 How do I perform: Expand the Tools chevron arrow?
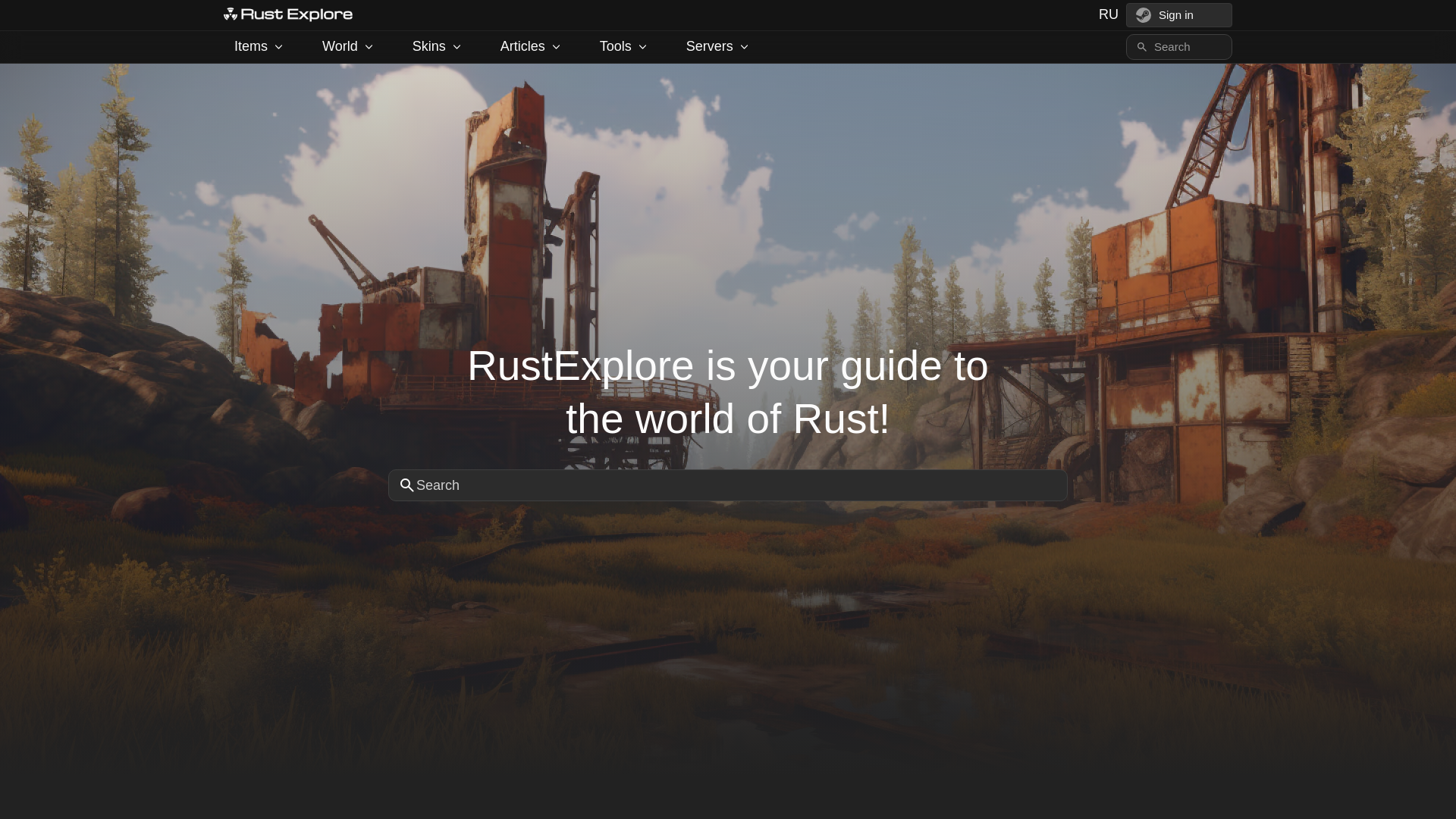click(642, 47)
